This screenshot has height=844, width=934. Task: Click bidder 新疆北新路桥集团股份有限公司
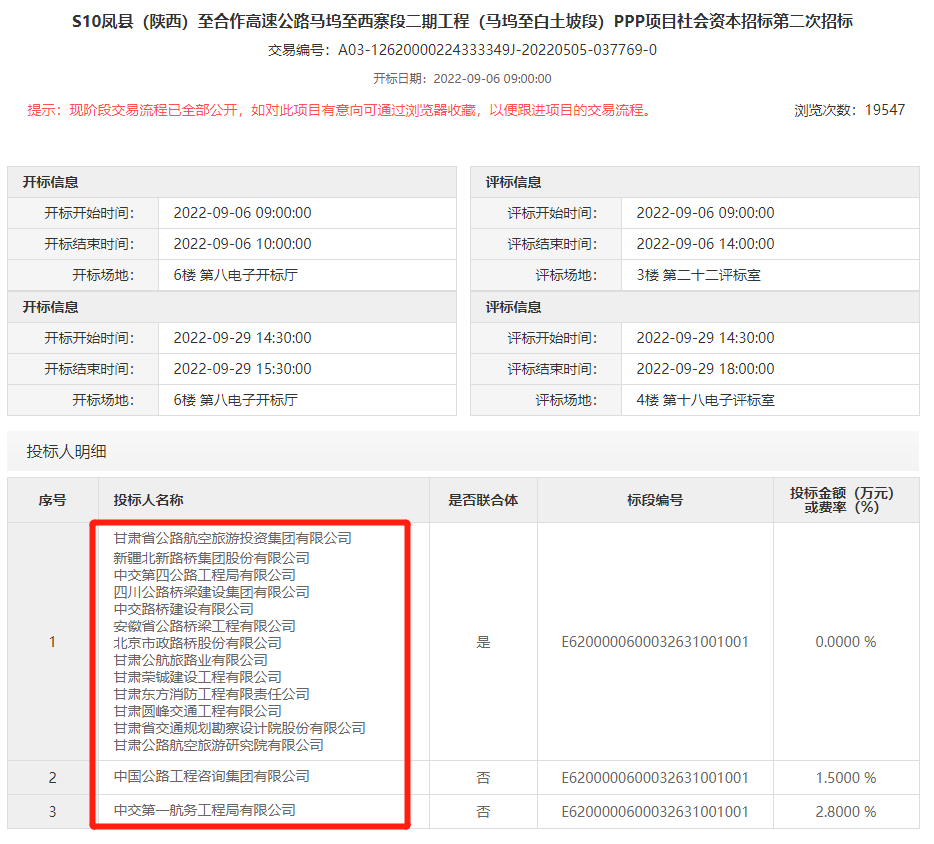click(211, 558)
